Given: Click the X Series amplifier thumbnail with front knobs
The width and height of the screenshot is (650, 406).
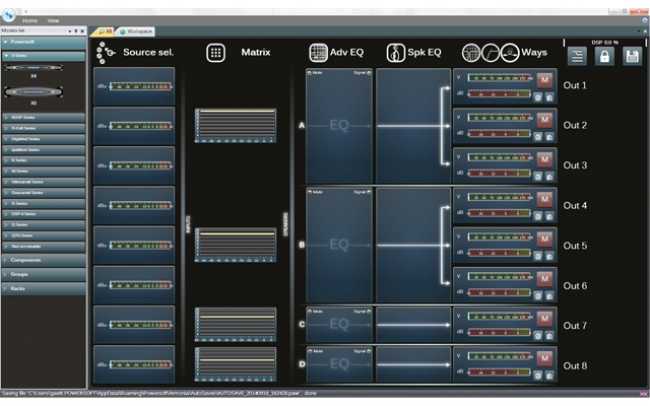Looking at the screenshot, I should (x=34, y=92).
